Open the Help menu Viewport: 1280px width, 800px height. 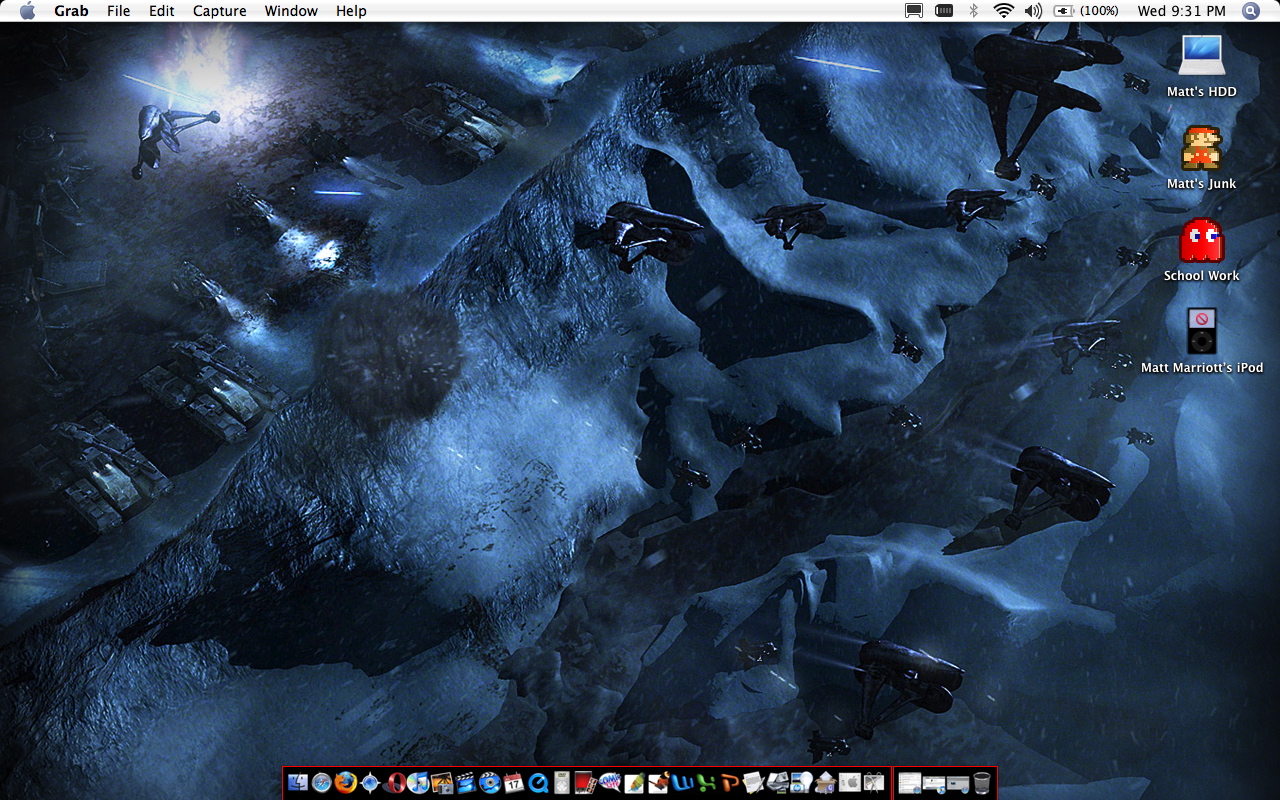point(351,11)
